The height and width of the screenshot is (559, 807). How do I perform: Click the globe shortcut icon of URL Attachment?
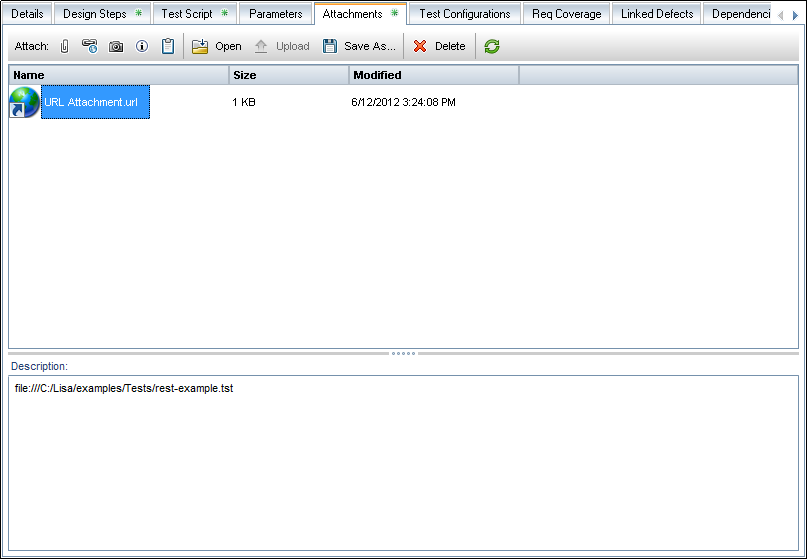pyautogui.click(x=24, y=102)
